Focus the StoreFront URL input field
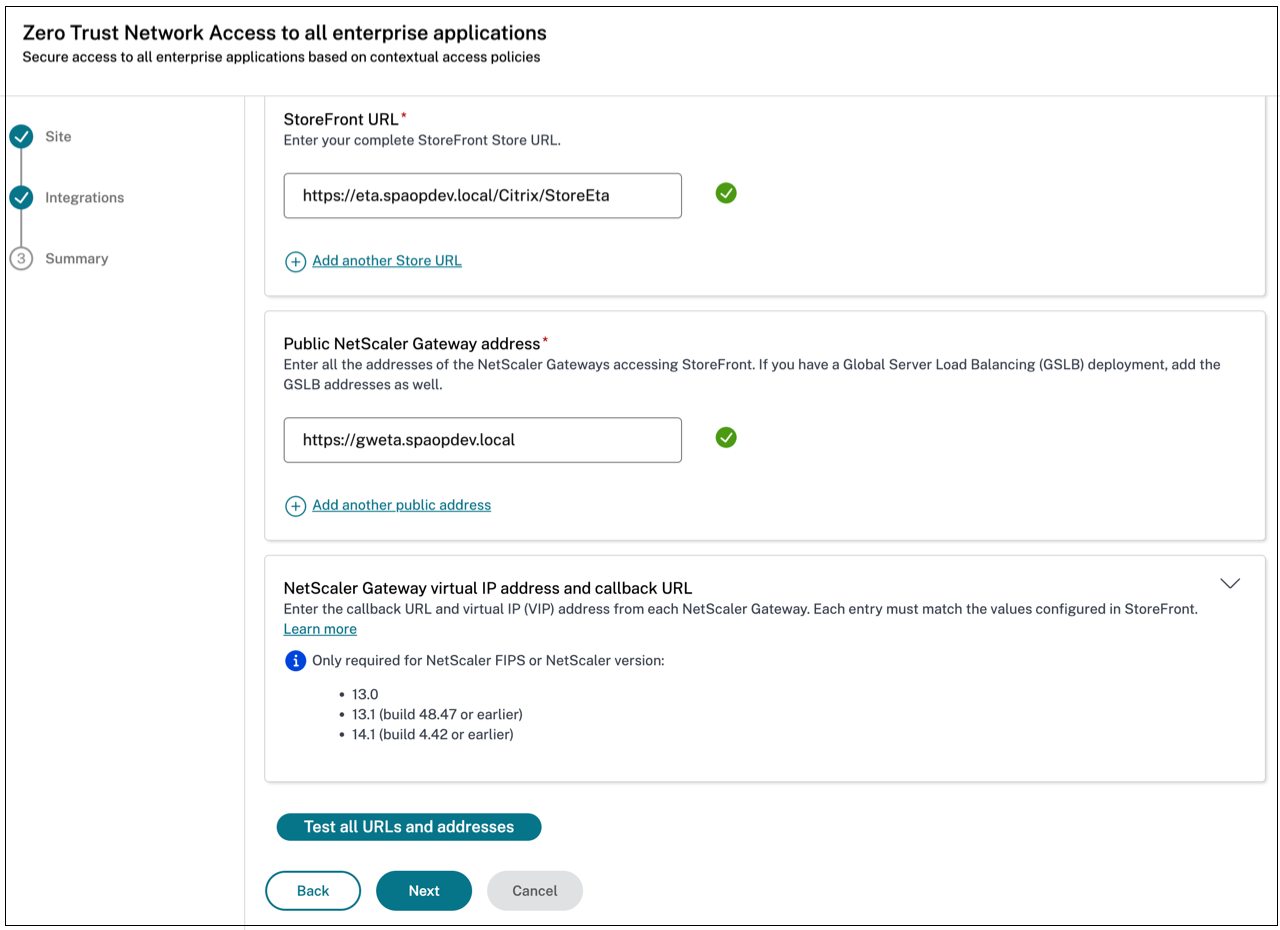This screenshot has width=1280, height=930. [482, 196]
